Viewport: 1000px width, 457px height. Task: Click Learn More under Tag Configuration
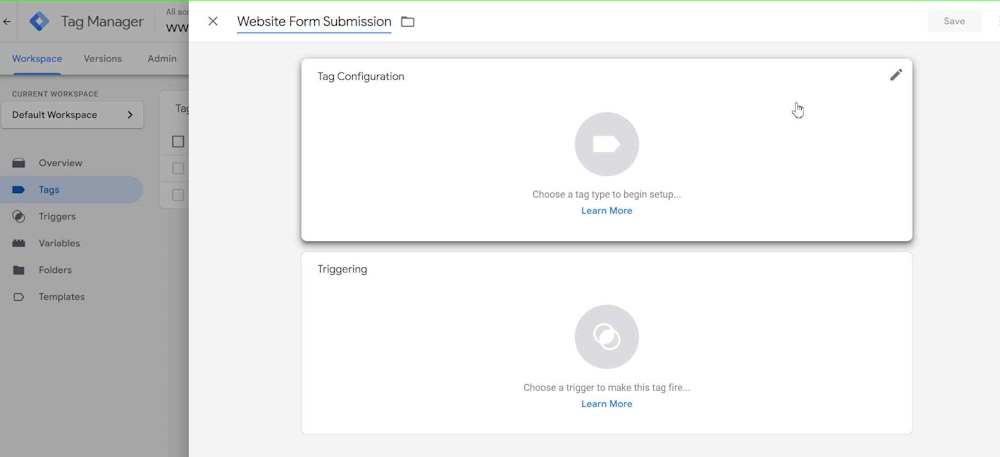click(606, 211)
